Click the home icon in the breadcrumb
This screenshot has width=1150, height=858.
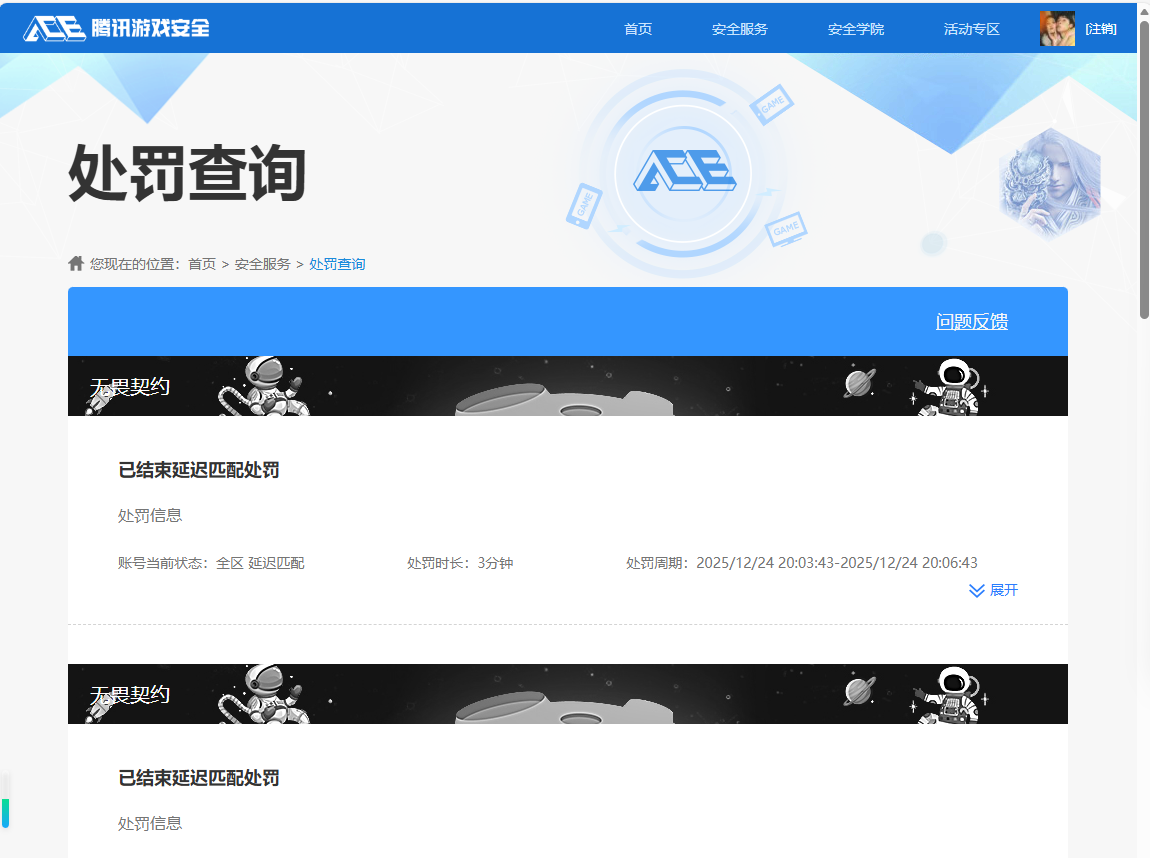[76, 263]
